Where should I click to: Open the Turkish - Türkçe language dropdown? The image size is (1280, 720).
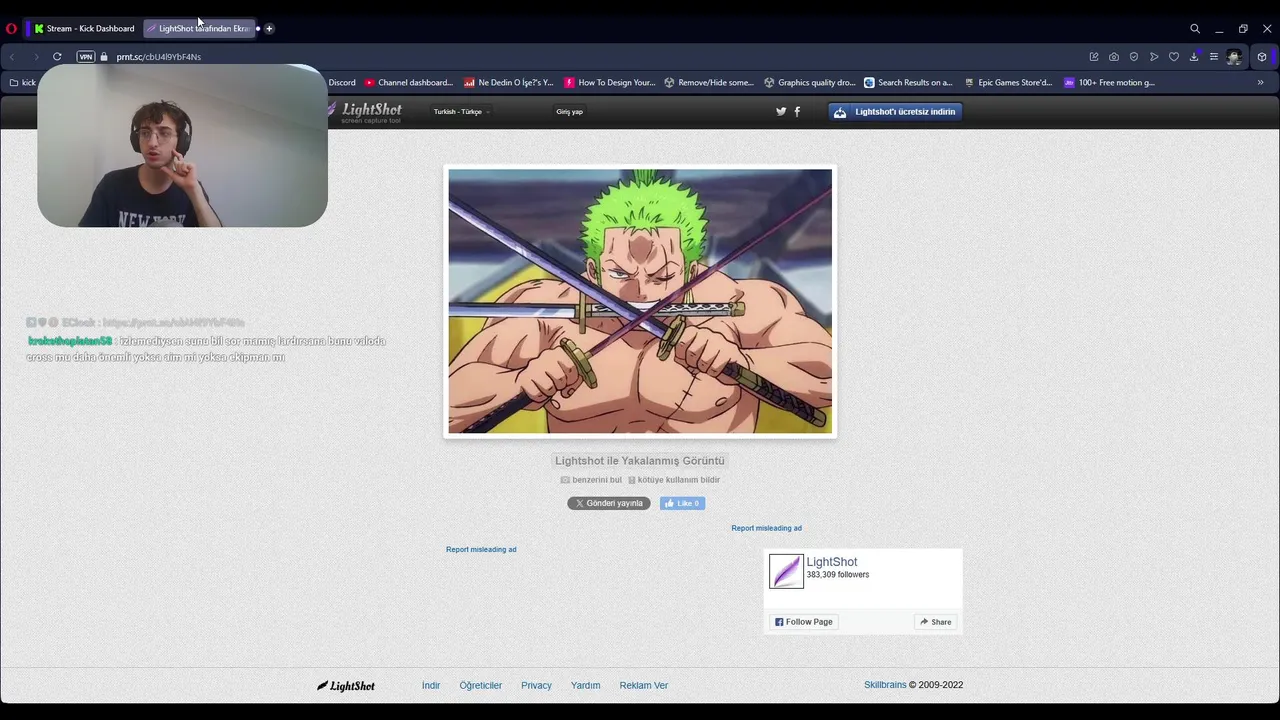click(x=461, y=112)
